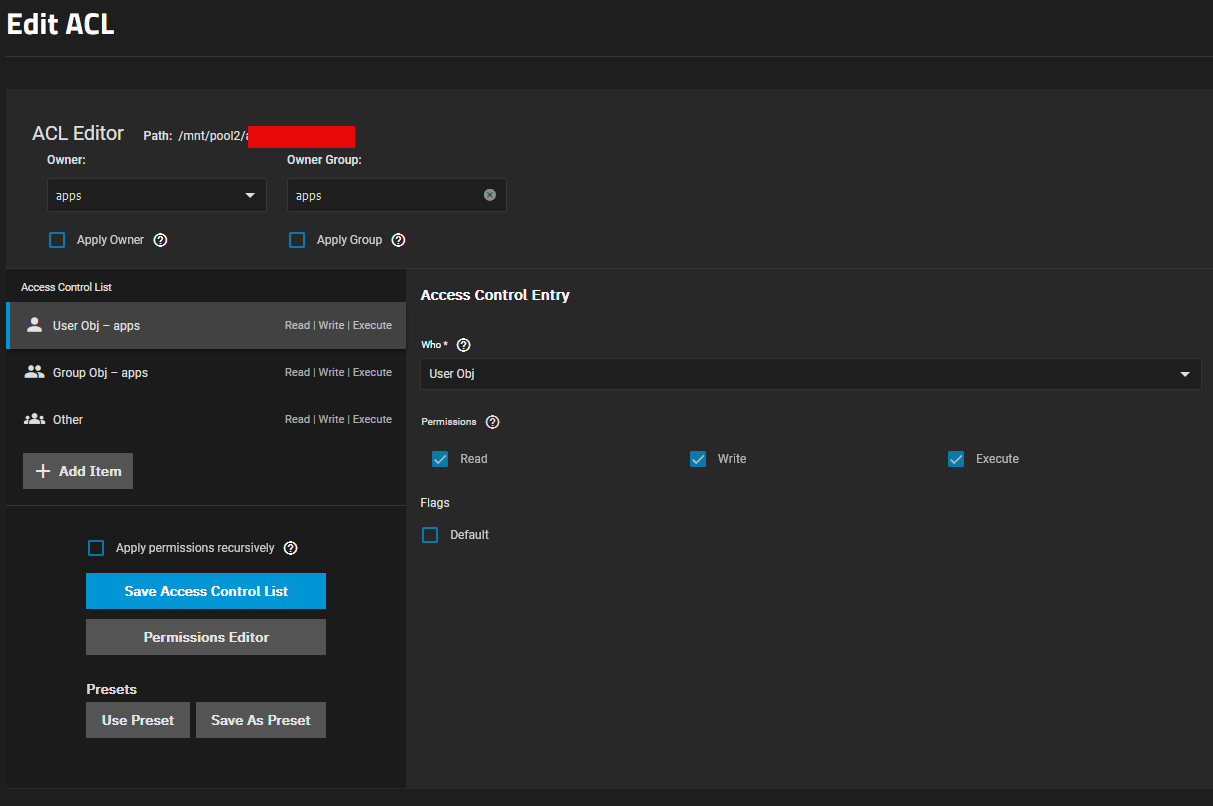
Task: Open help icon next to Apply Owner
Action: tap(160, 240)
